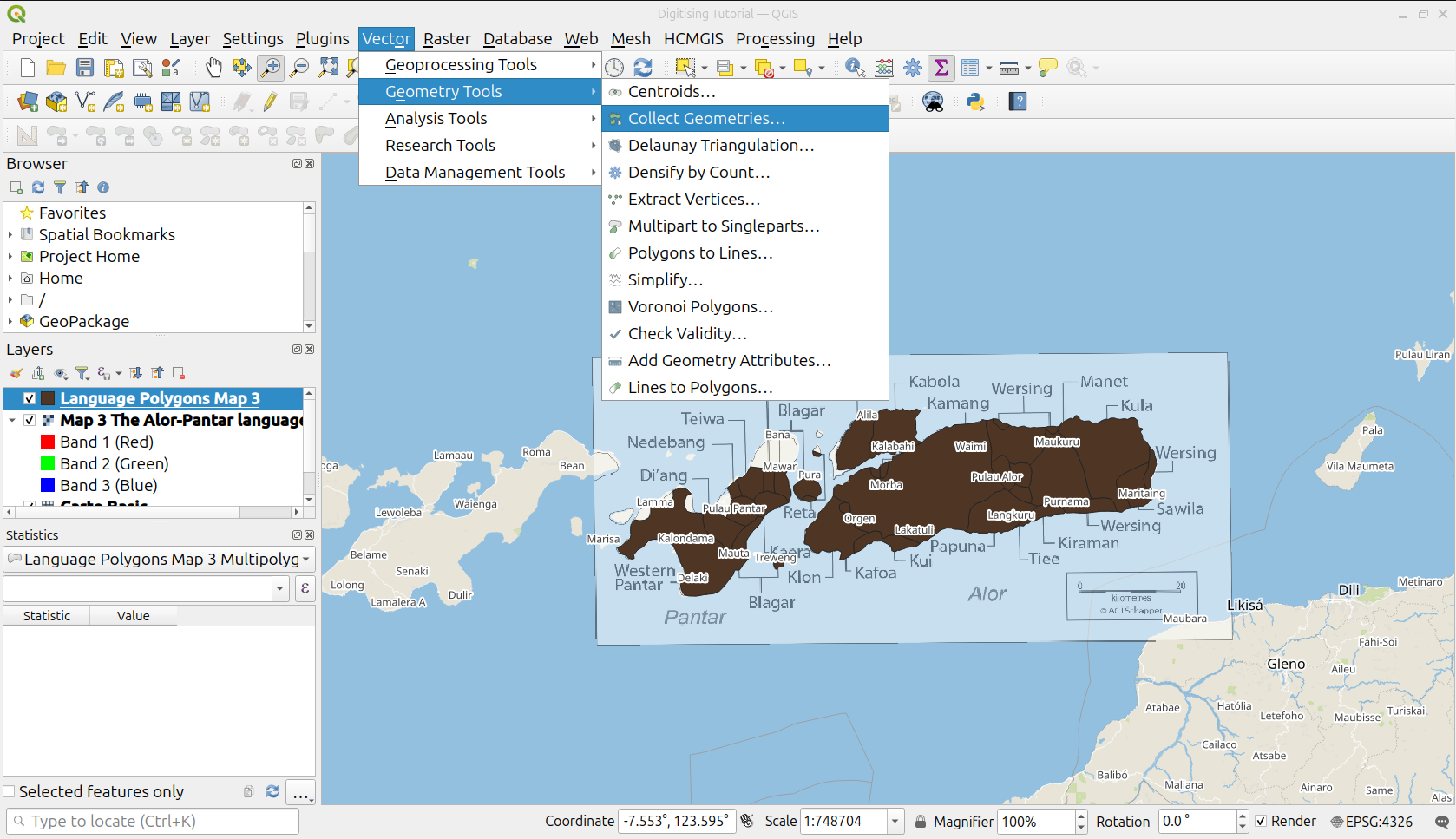Viewport: 1456px width, 839px height.
Task: Click the Language Polygons brown color swatch
Action: [x=49, y=398]
